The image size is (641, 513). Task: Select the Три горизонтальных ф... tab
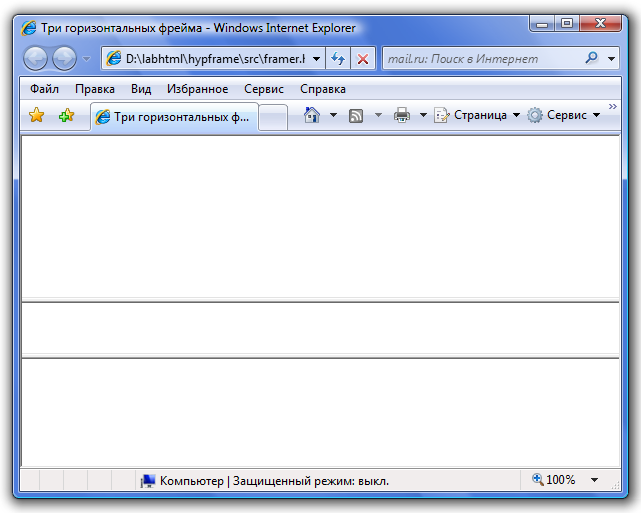point(174,117)
